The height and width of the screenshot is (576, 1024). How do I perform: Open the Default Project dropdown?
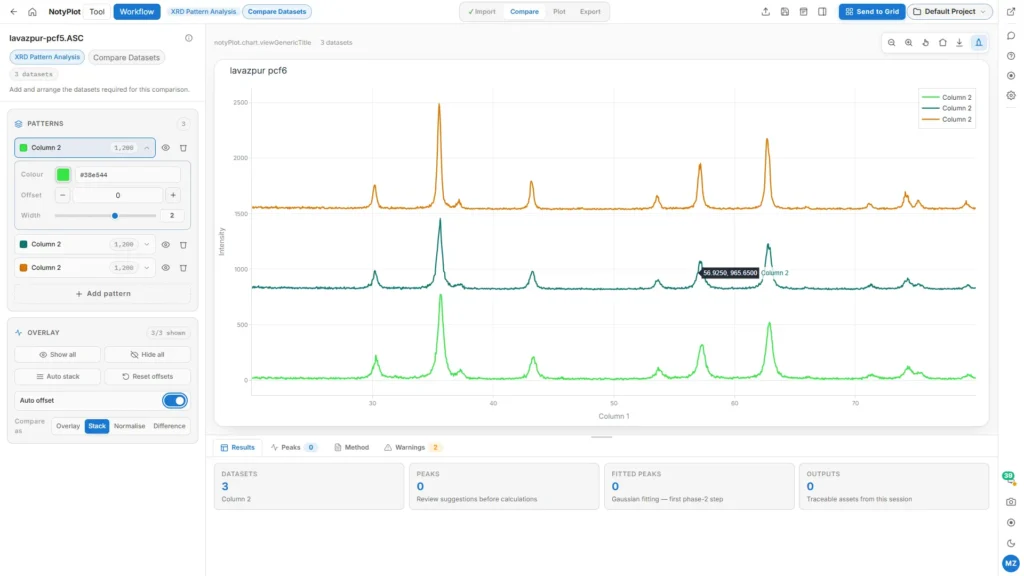click(950, 12)
